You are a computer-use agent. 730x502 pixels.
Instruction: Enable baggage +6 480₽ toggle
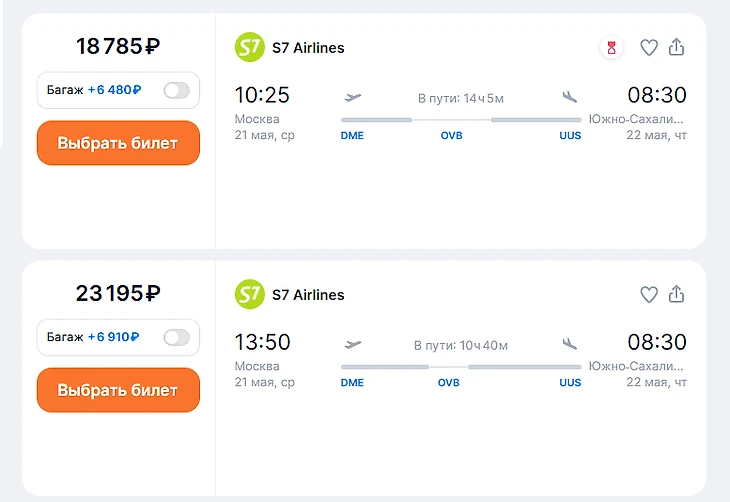[176, 90]
